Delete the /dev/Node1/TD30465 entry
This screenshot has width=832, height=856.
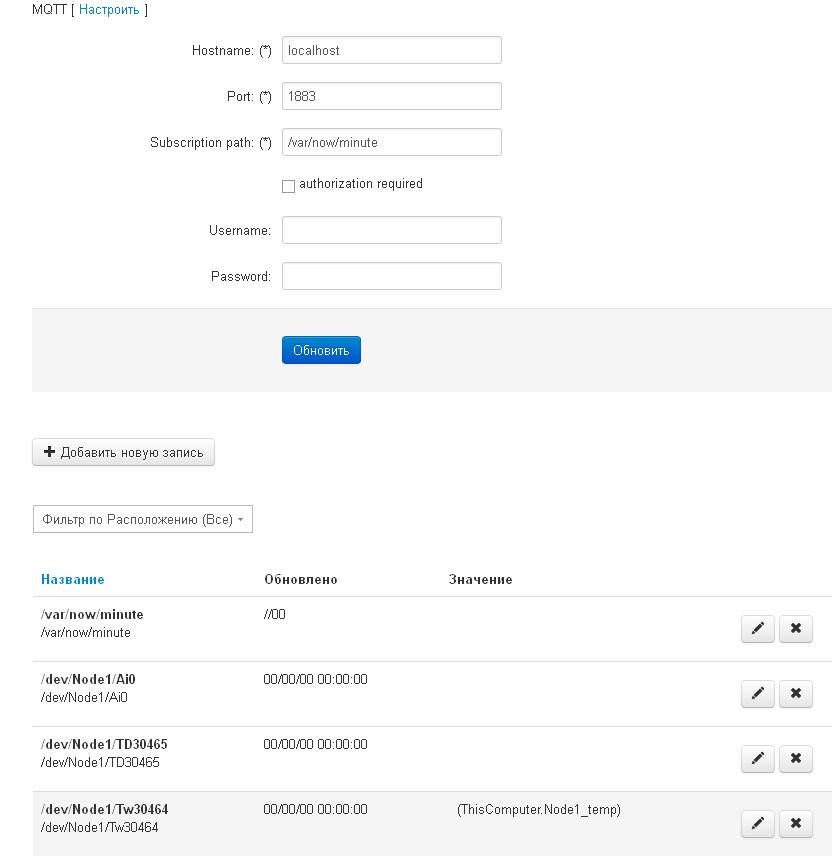point(796,759)
